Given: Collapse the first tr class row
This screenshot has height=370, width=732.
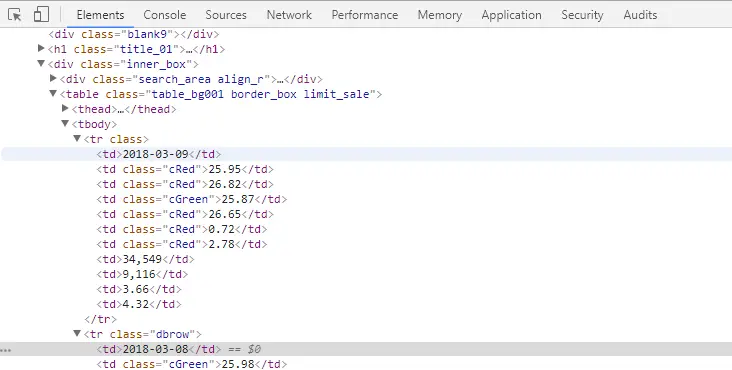Looking at the screenshot, I should click(77, 139).
